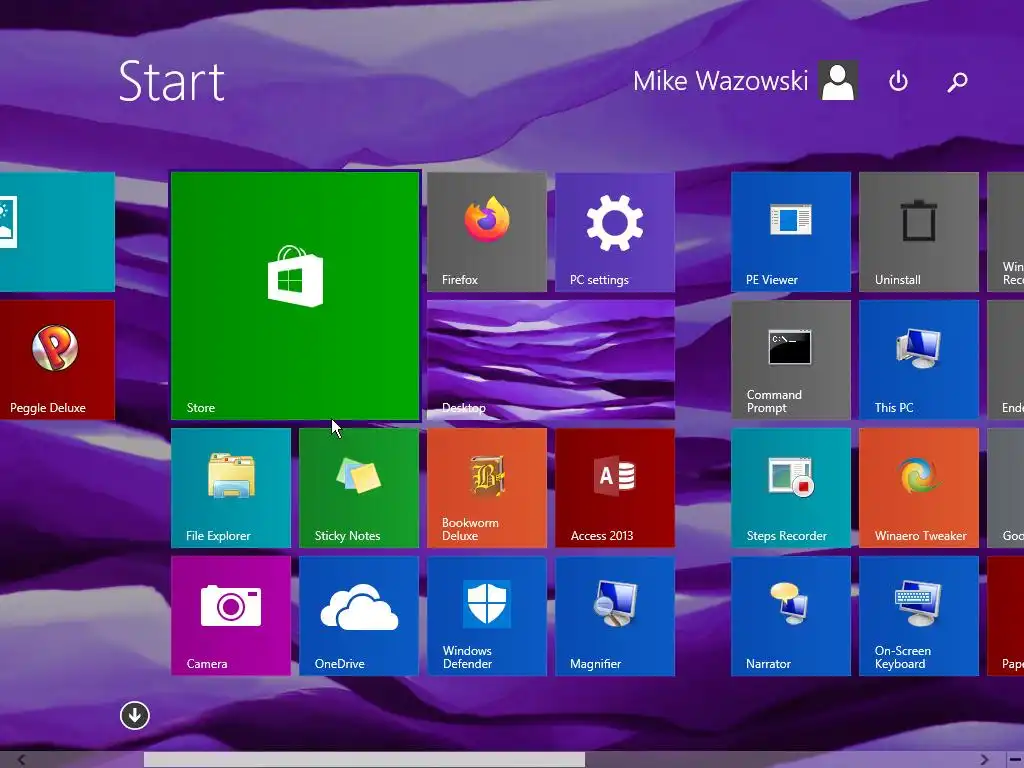Launch Bookworm Deluxe tile

coord(487,488)
